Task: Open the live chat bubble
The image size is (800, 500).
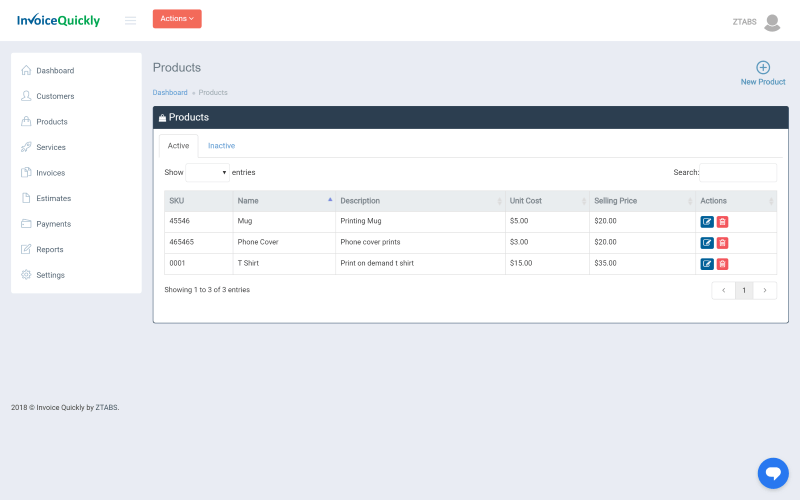Action: tap(773, 472)
